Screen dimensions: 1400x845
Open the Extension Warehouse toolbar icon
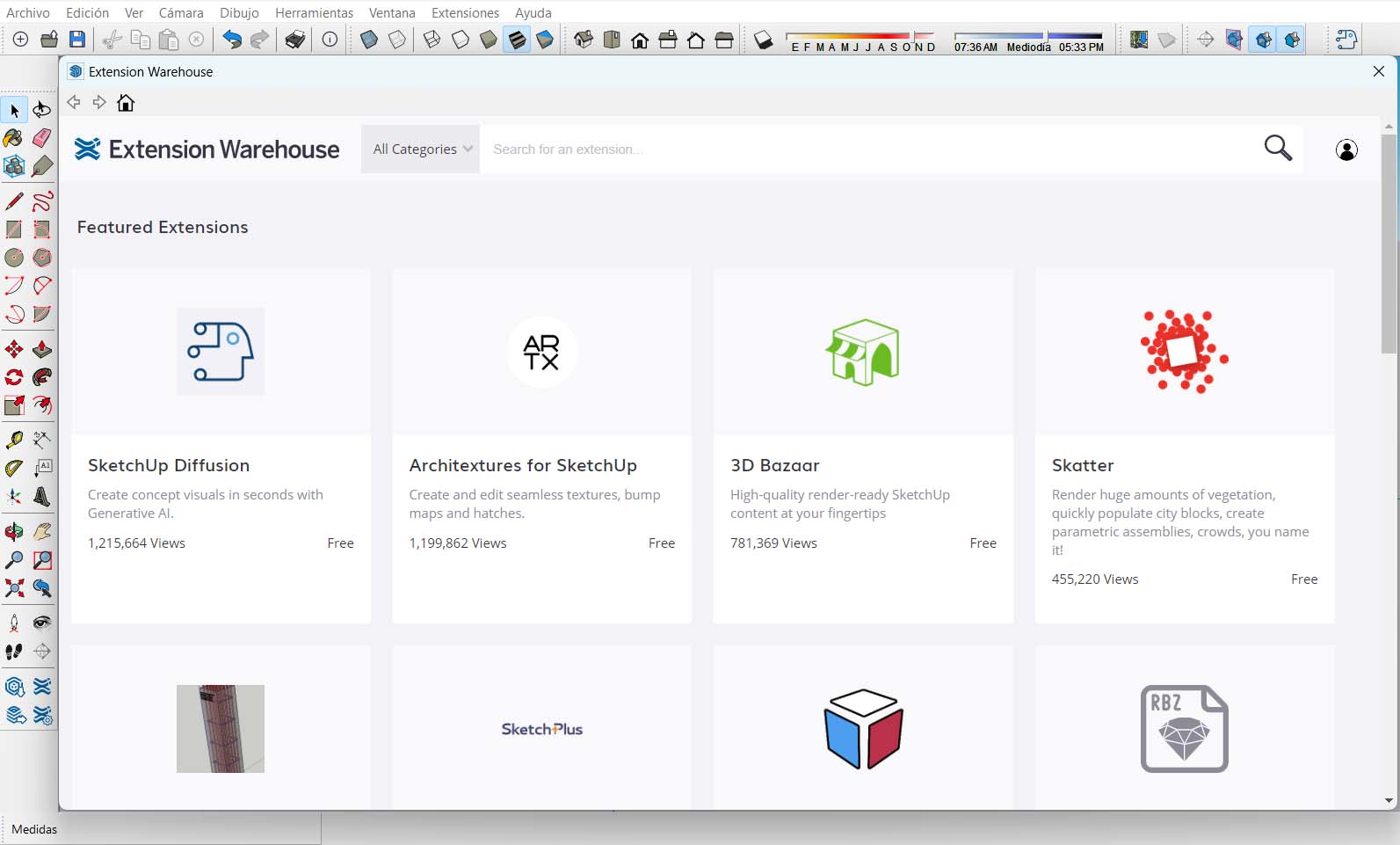tap(42, 687)
